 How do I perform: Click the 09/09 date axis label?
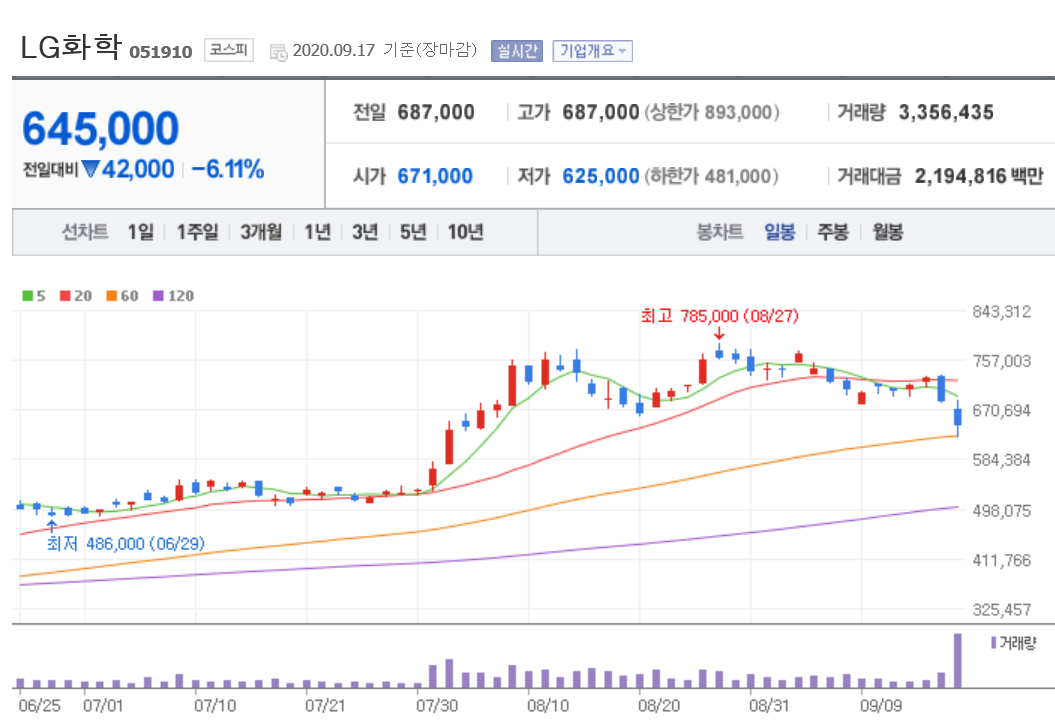coord(881,706)
